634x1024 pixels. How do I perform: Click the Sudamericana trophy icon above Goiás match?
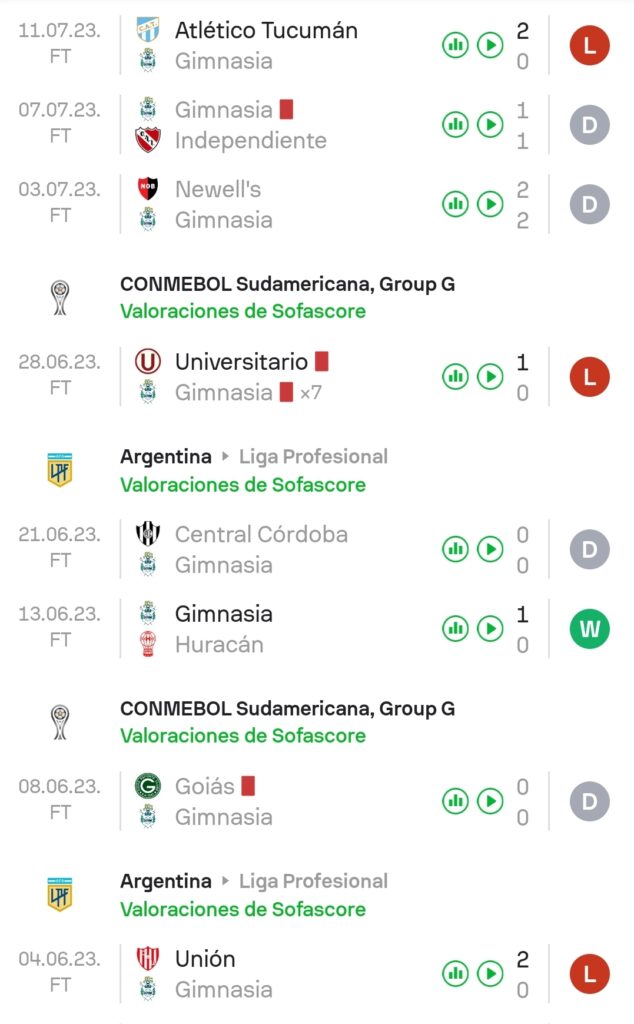tap(61, 722)
